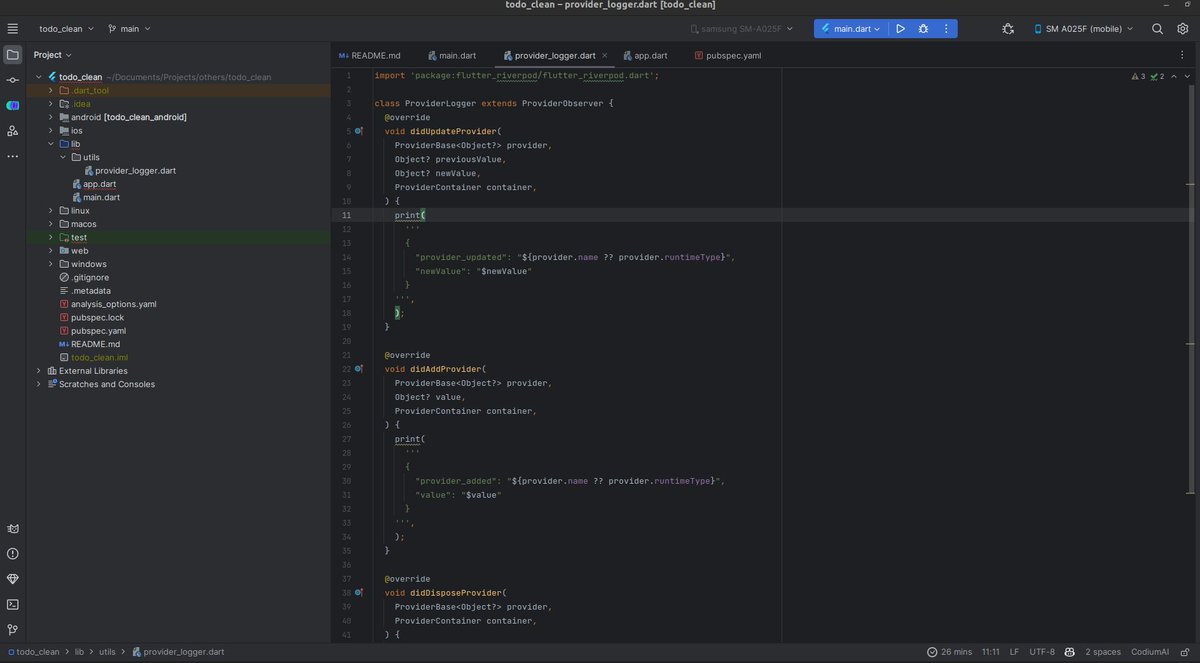The image size is (1200, 663).
Task: Collapse the utils folder
Action: pos(62,157)
